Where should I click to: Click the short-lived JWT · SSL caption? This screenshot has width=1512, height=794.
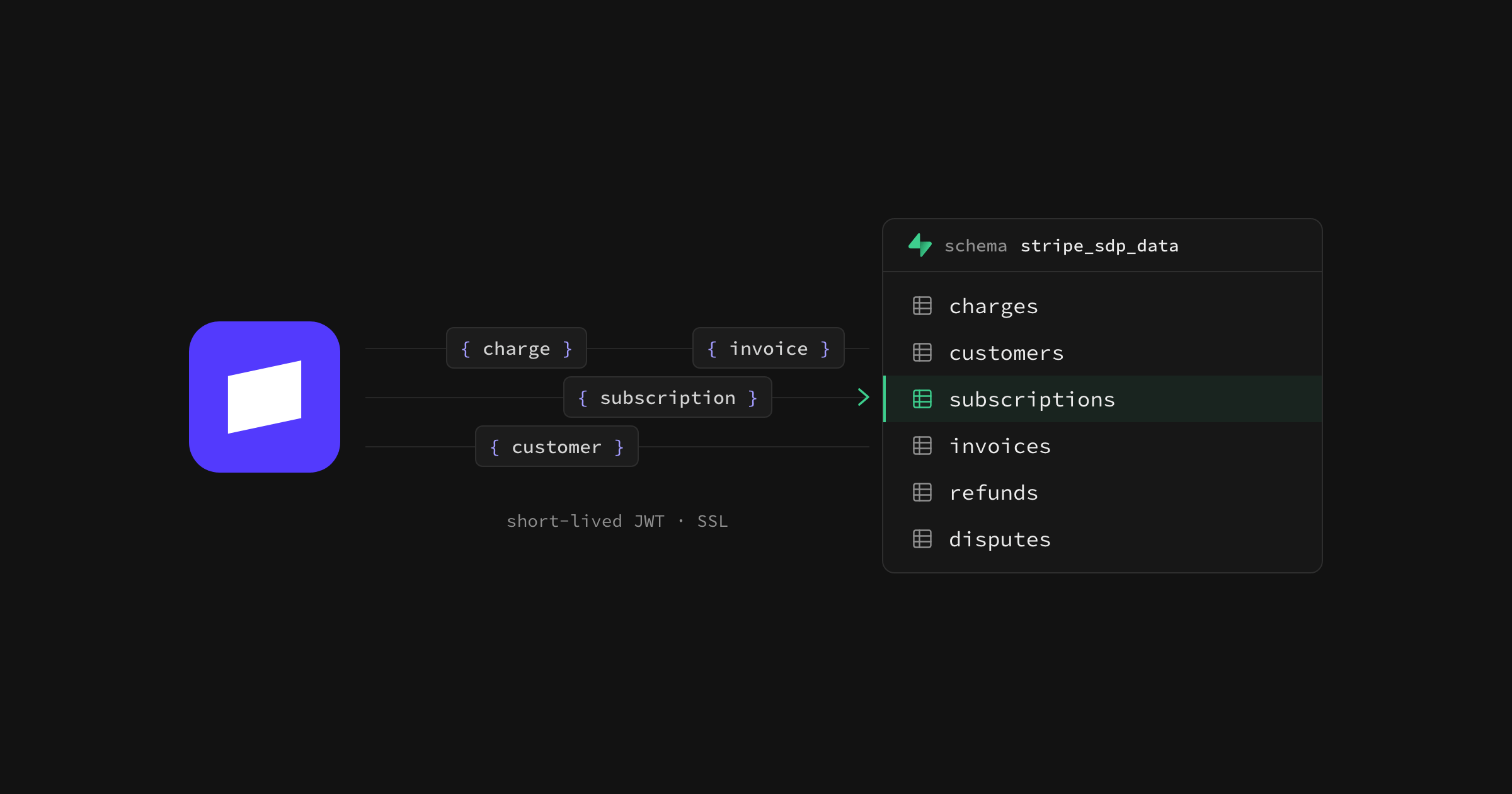tap(617, 521)
